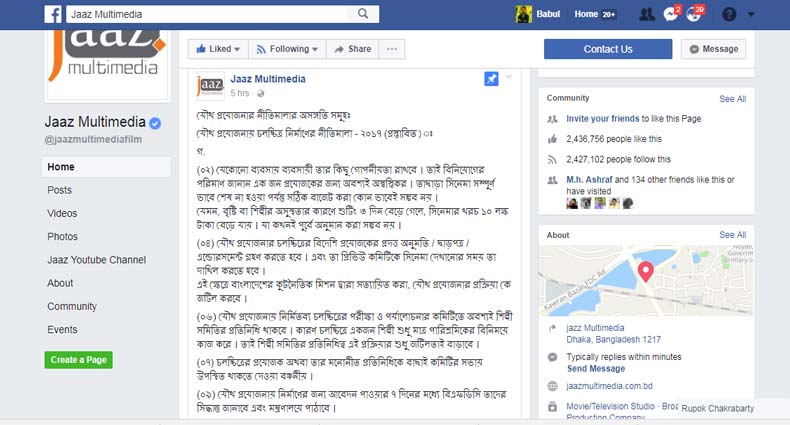Open the post options chevron
The image size is (790, 425).
coord(509,77)
